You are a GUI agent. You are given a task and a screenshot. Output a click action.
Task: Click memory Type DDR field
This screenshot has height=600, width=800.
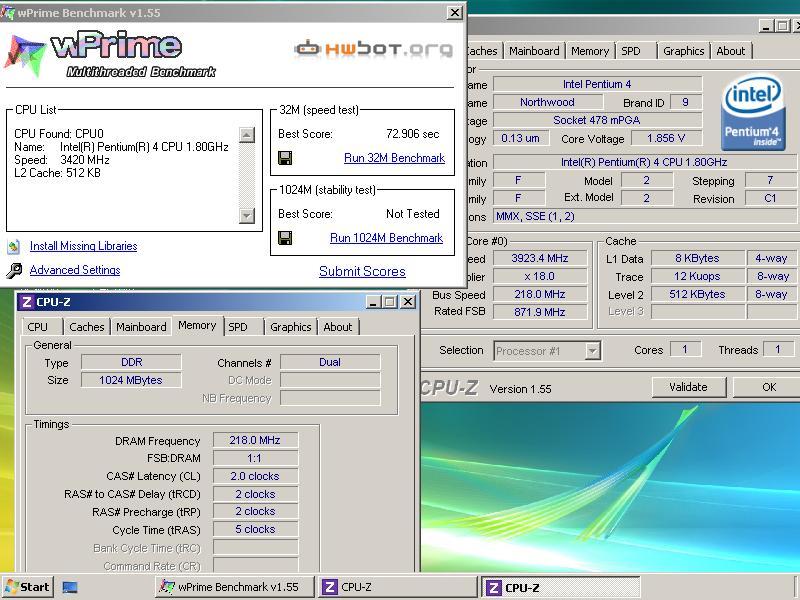click(x=132, y=362)
